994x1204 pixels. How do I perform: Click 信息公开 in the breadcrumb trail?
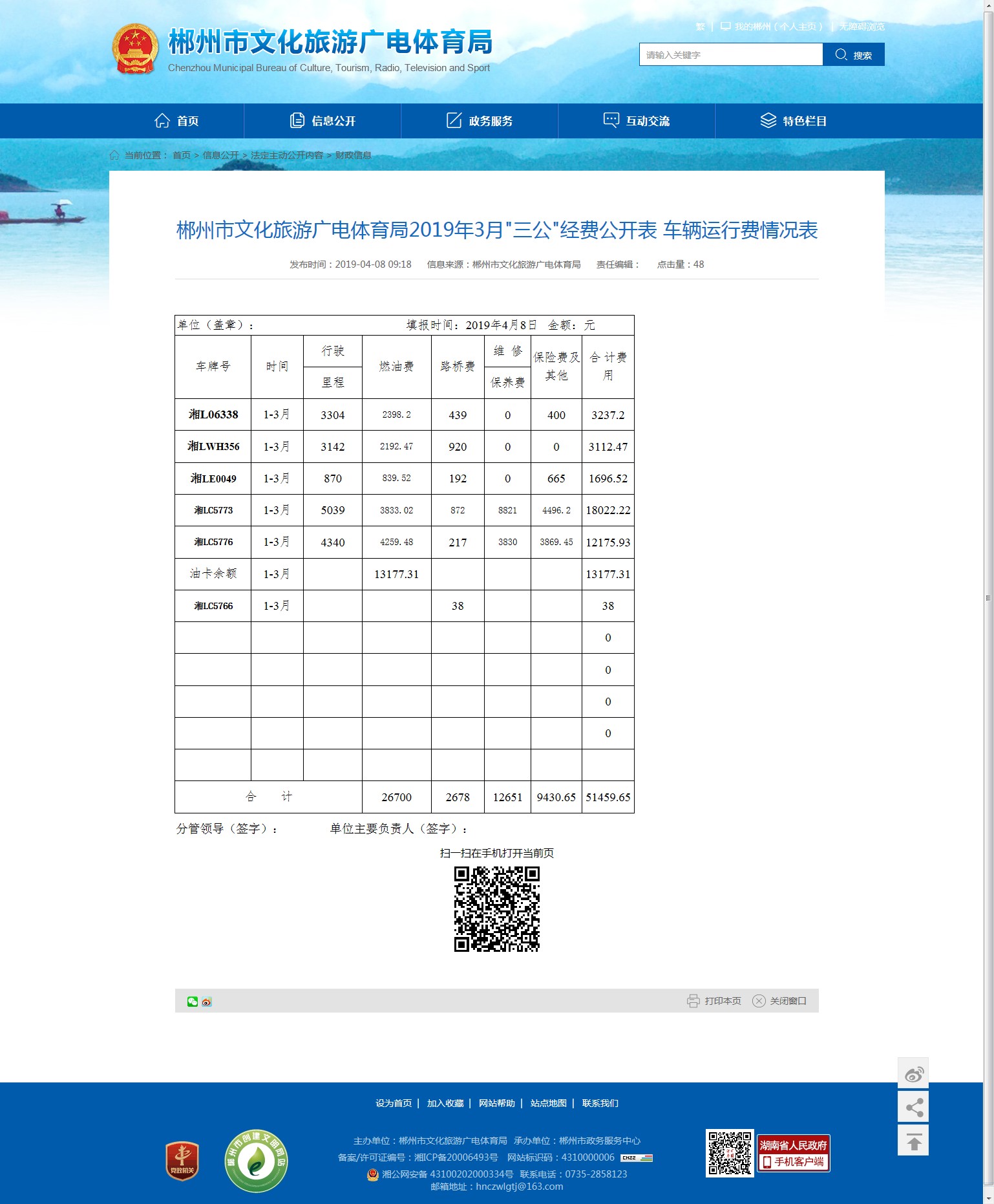coord(221,155)
